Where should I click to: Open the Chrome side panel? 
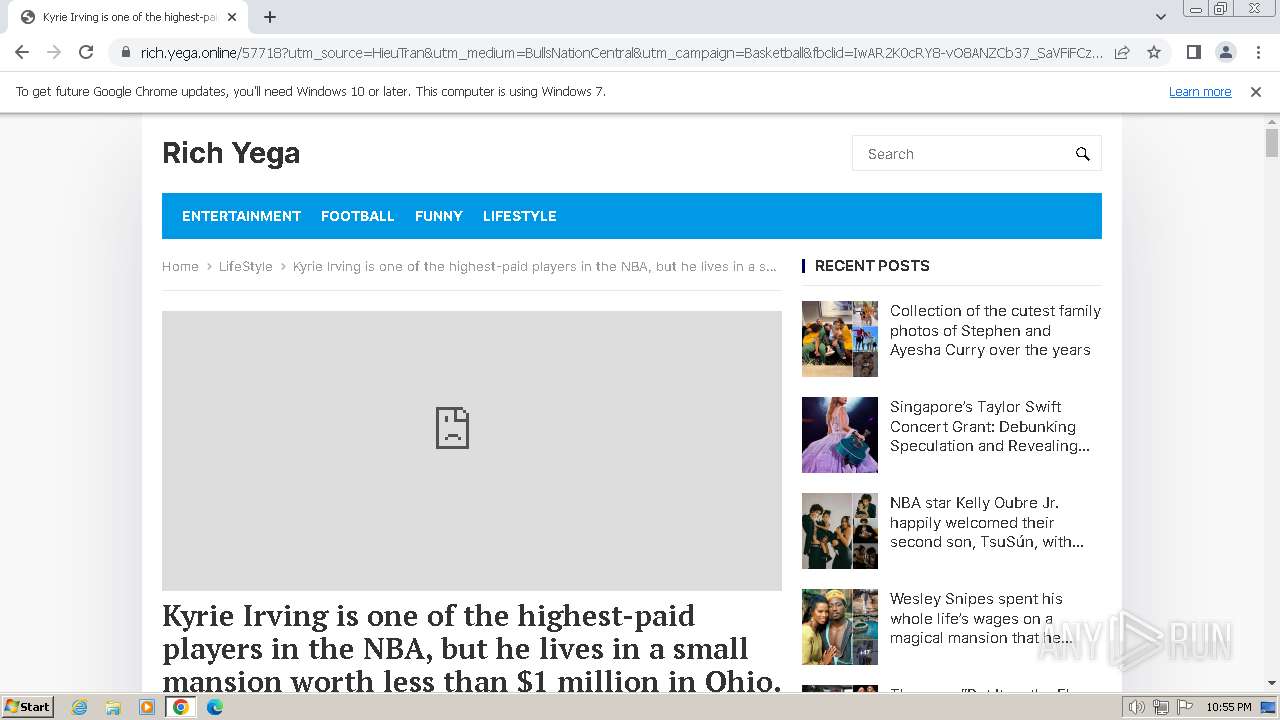[1193, 52]
